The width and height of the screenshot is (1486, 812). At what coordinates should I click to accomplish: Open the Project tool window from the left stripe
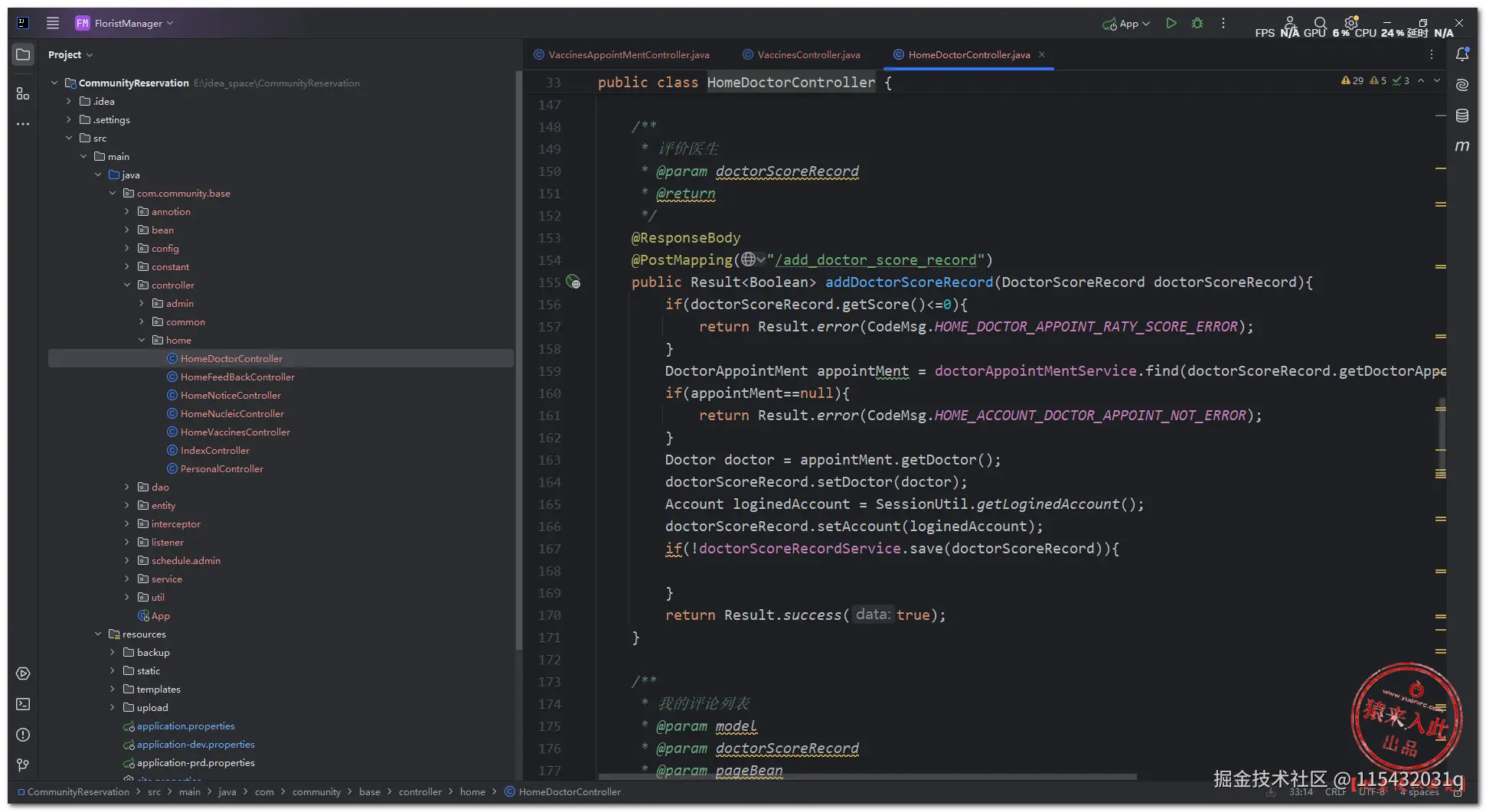click(x=23, y=54)
